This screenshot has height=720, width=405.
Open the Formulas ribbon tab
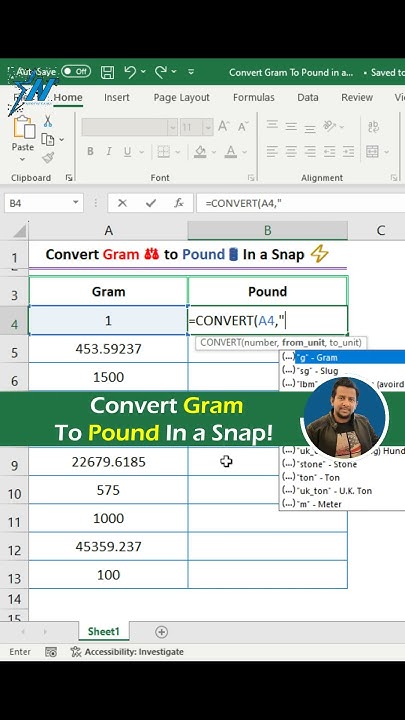pyautogui.click(x=253, y=97)
